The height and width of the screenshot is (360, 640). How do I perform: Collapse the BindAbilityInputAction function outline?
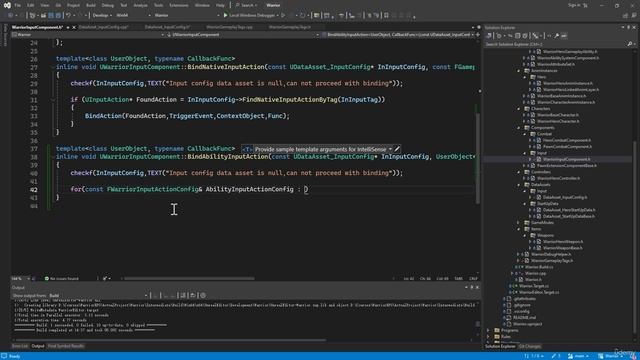[x=53, y=157]
